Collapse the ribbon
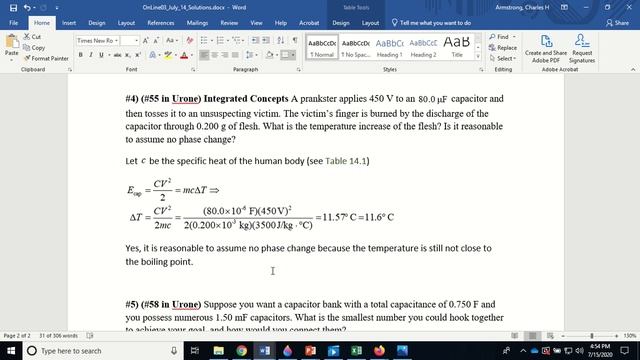 [633, 70]
